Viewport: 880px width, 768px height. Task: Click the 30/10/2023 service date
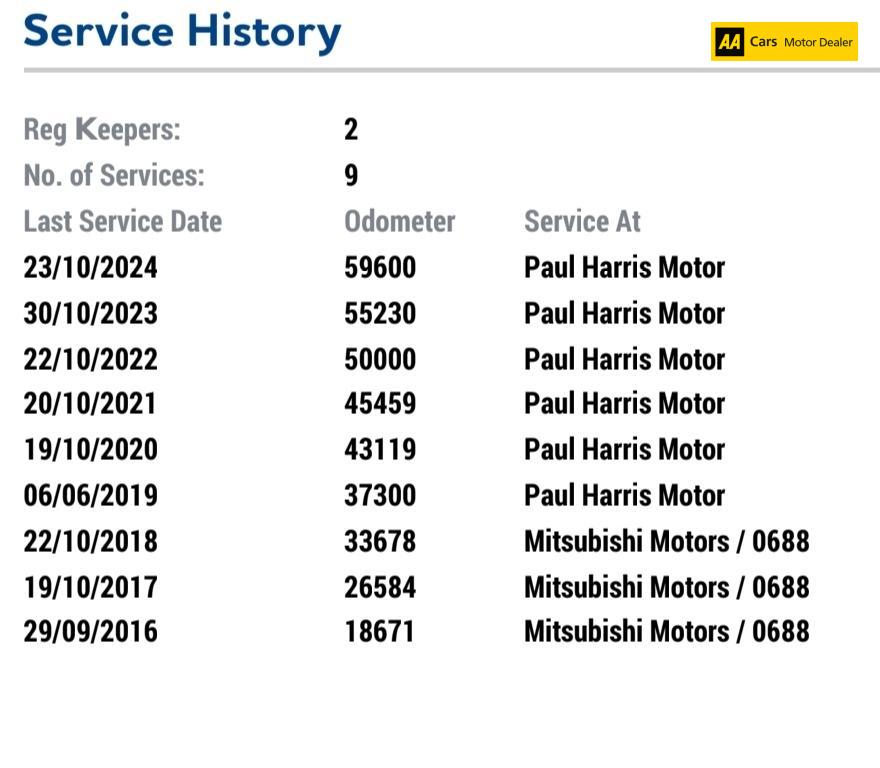[91, 313]
